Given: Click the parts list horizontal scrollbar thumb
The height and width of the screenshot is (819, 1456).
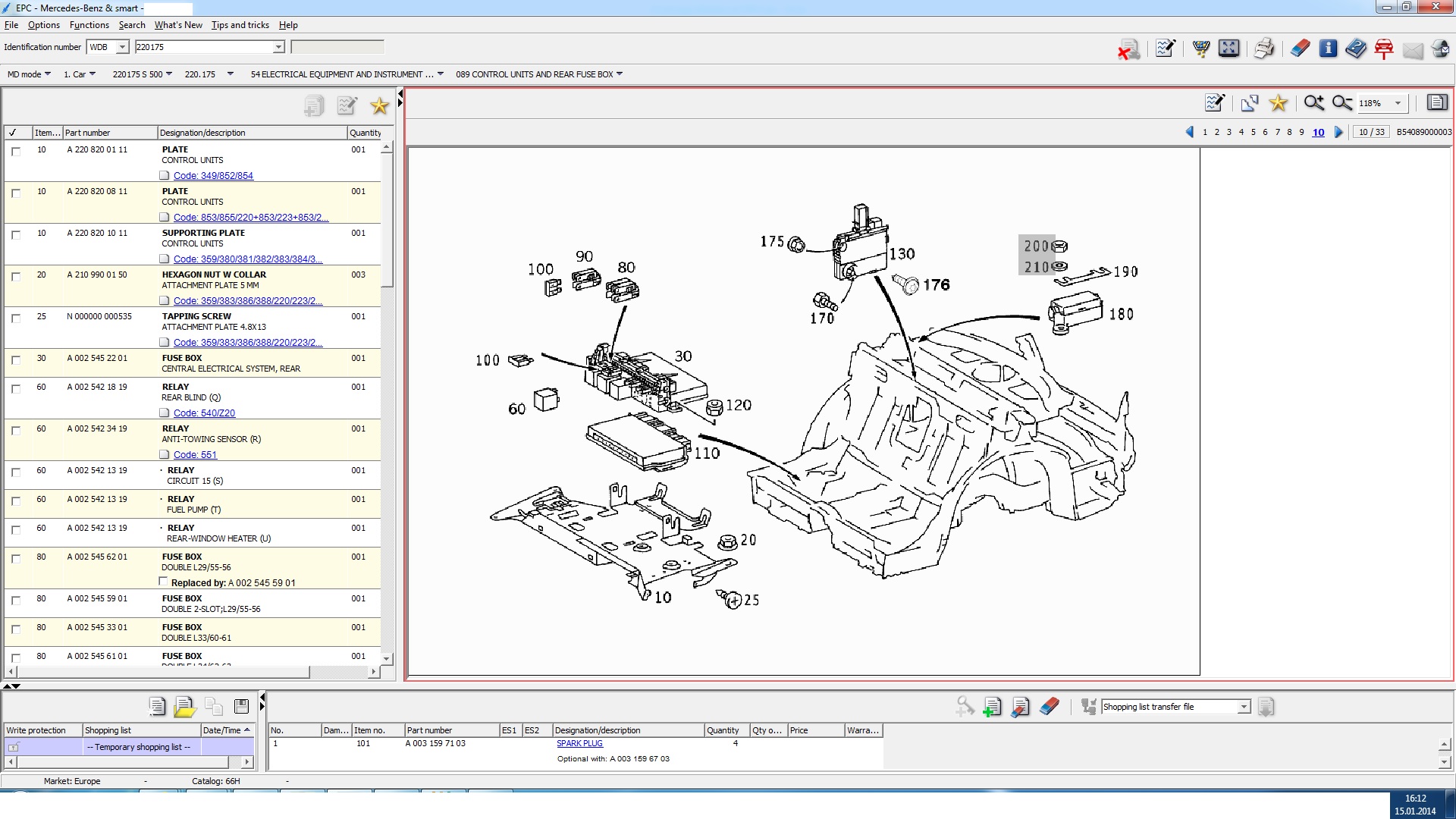Looking at the screenshot, I should (163, 672).
